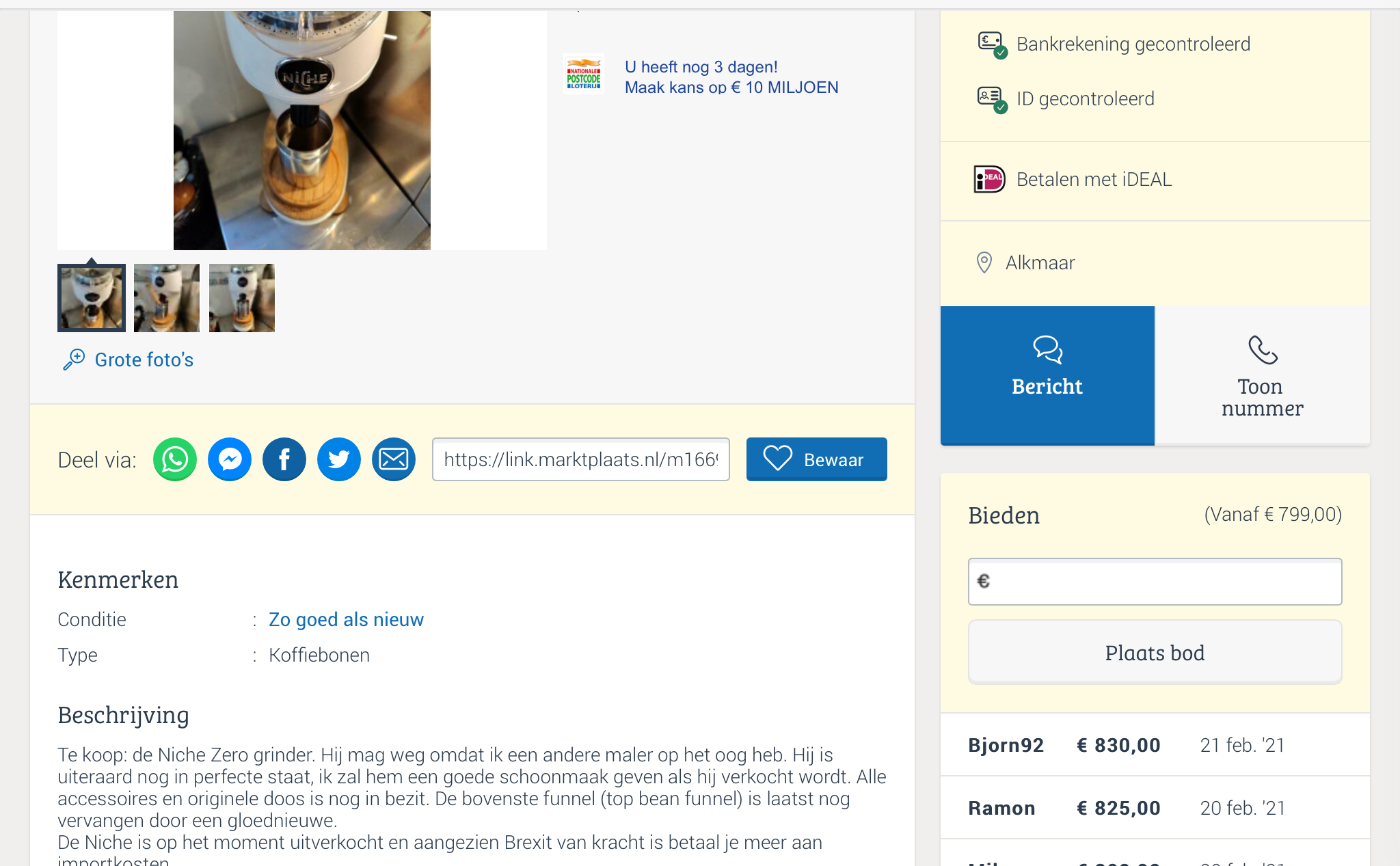Image resolution: width=1400 pixels, height=866 pixels.
Task: Click the Postcode Loterij ad logo
Action: 584,75
